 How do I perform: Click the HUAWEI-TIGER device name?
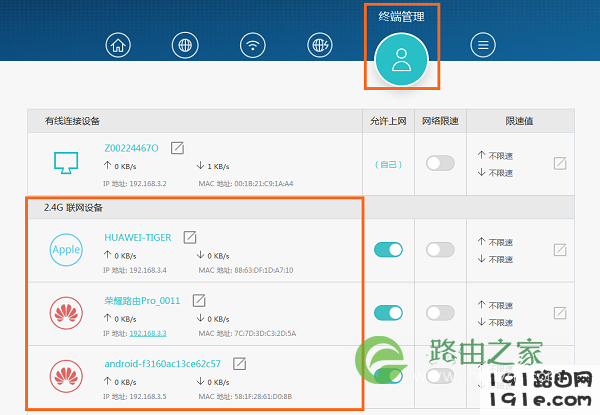click(x=138, y=237)
